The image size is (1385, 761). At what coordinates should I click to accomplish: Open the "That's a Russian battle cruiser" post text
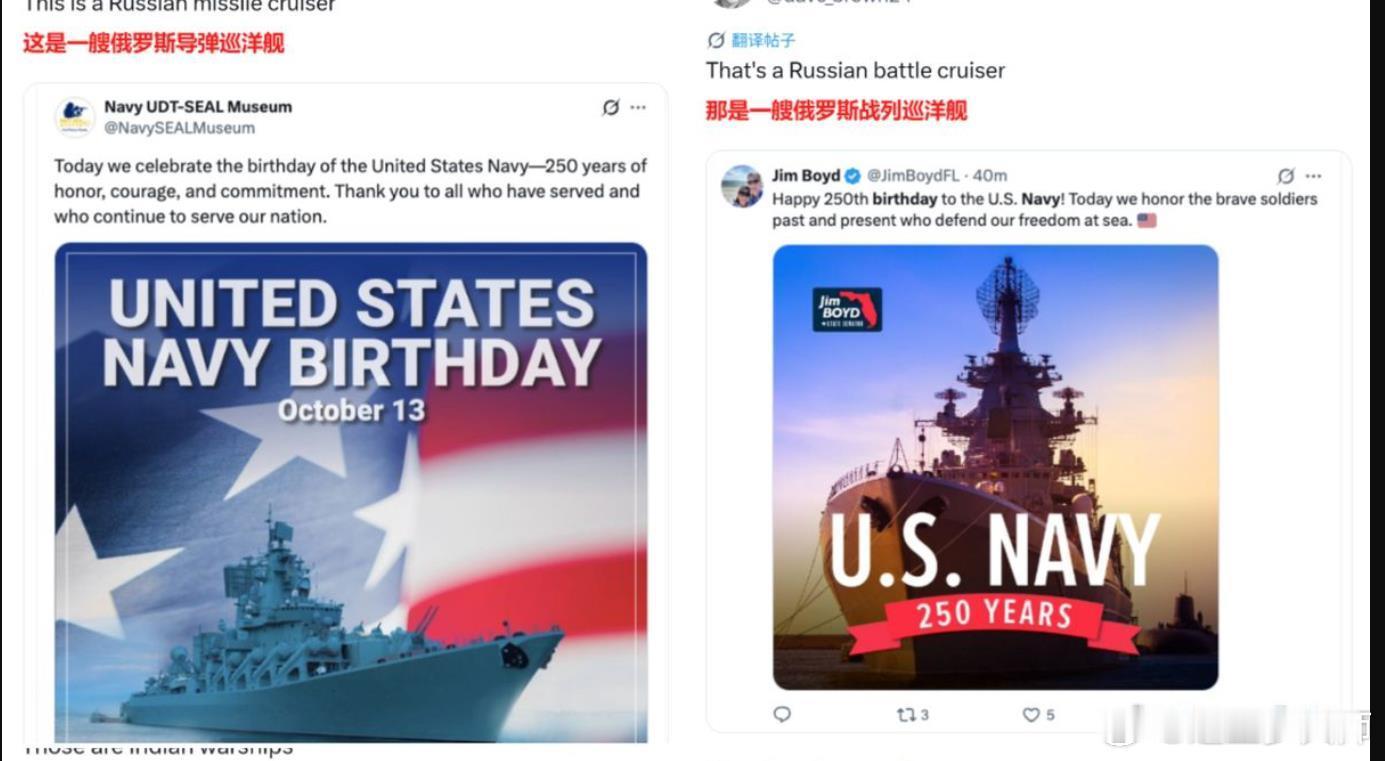pos(855,70)
